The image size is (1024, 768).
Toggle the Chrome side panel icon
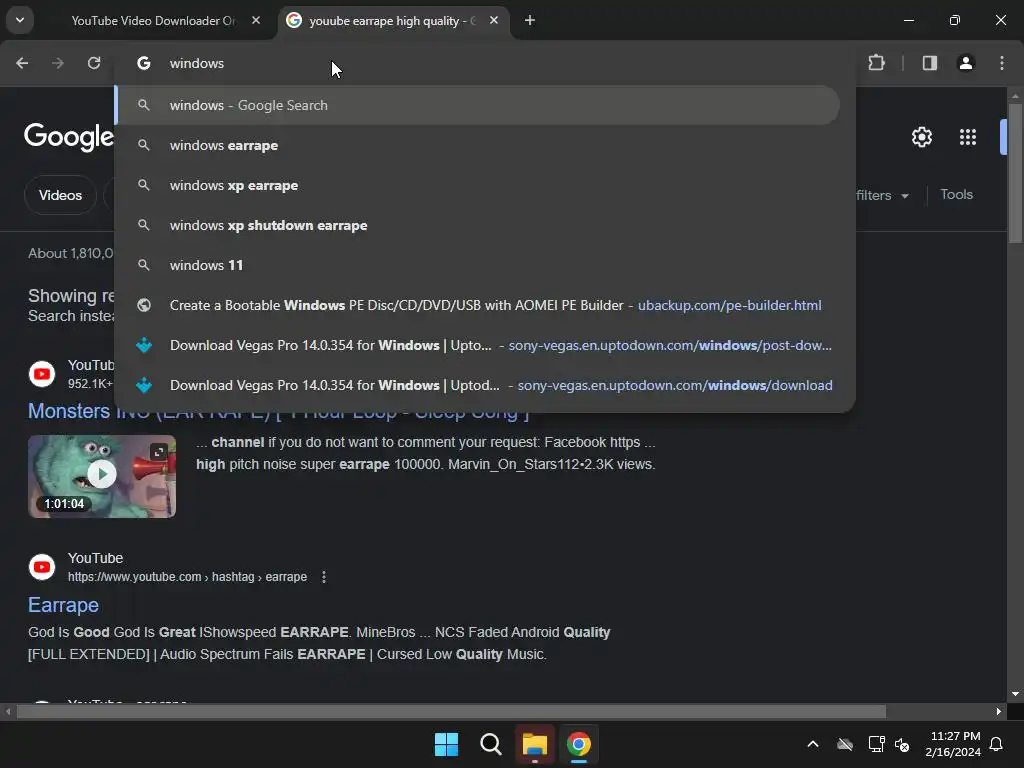pyautogui.click(x=929, y=63)
